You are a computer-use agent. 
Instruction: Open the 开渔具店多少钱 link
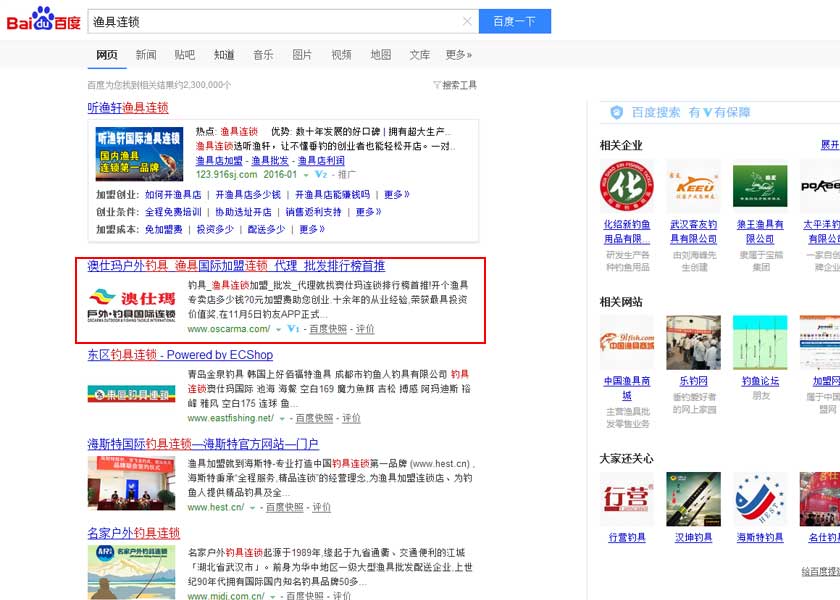coord(248,194)
